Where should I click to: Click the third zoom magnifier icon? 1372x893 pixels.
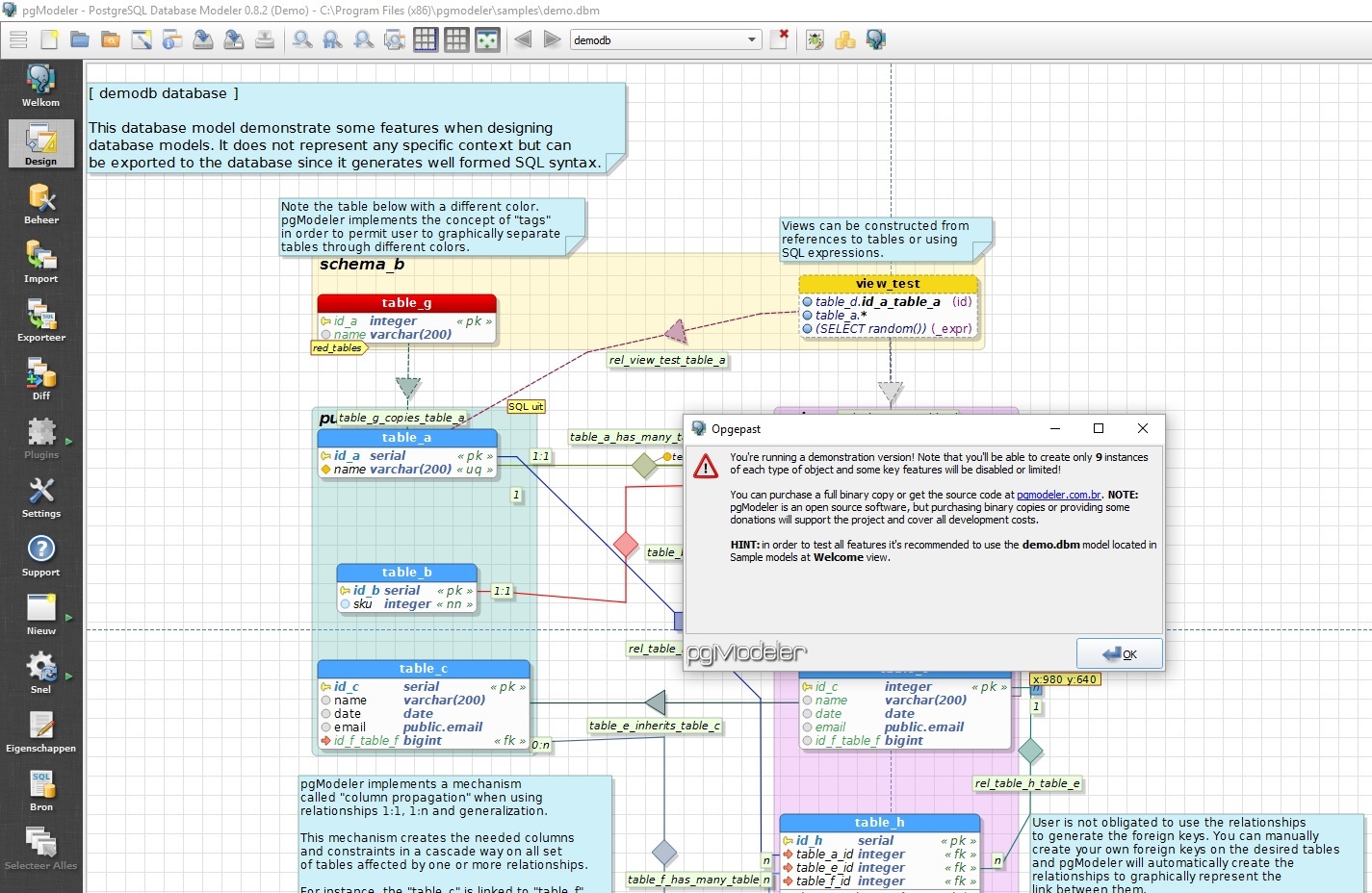point(364,39)
